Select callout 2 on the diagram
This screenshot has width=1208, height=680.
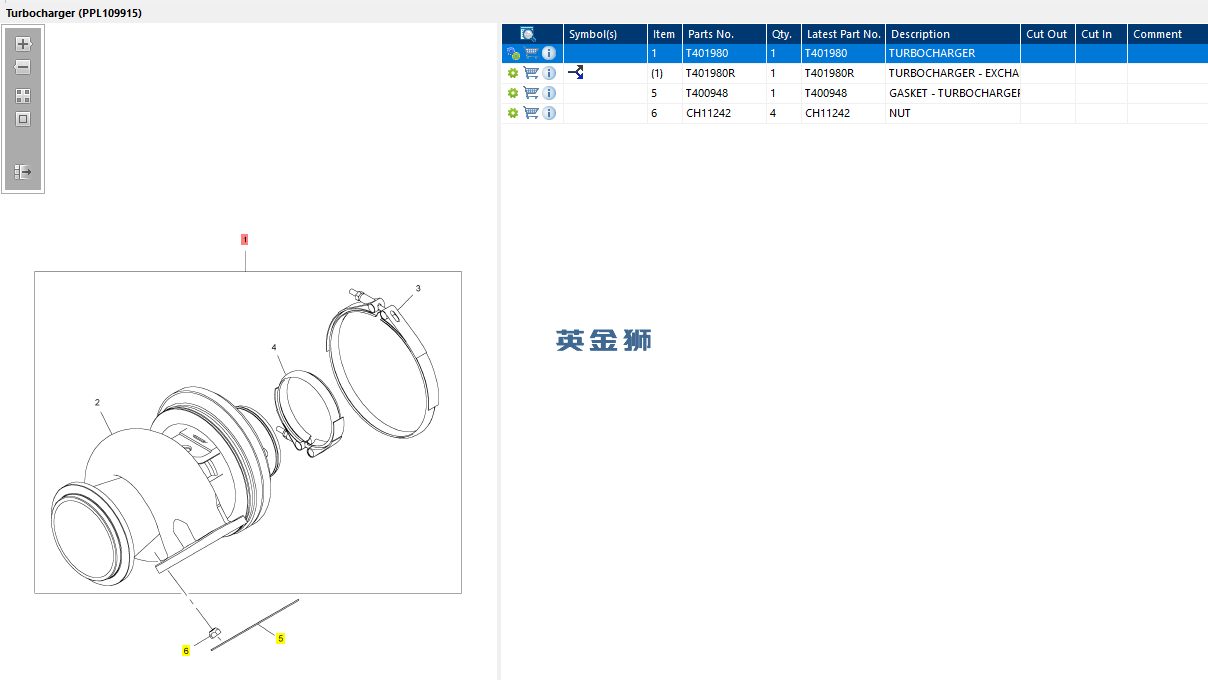pos(97,403)
